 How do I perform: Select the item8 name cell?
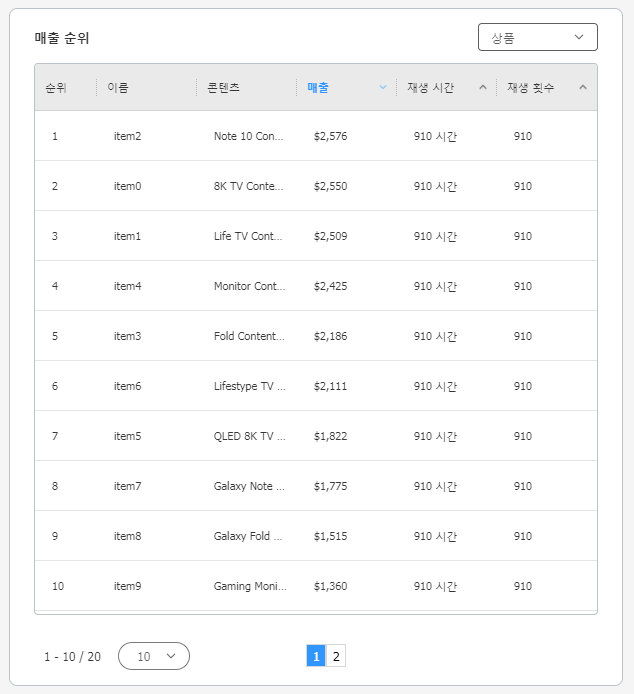pyautogui.click(x=127, y=536)
